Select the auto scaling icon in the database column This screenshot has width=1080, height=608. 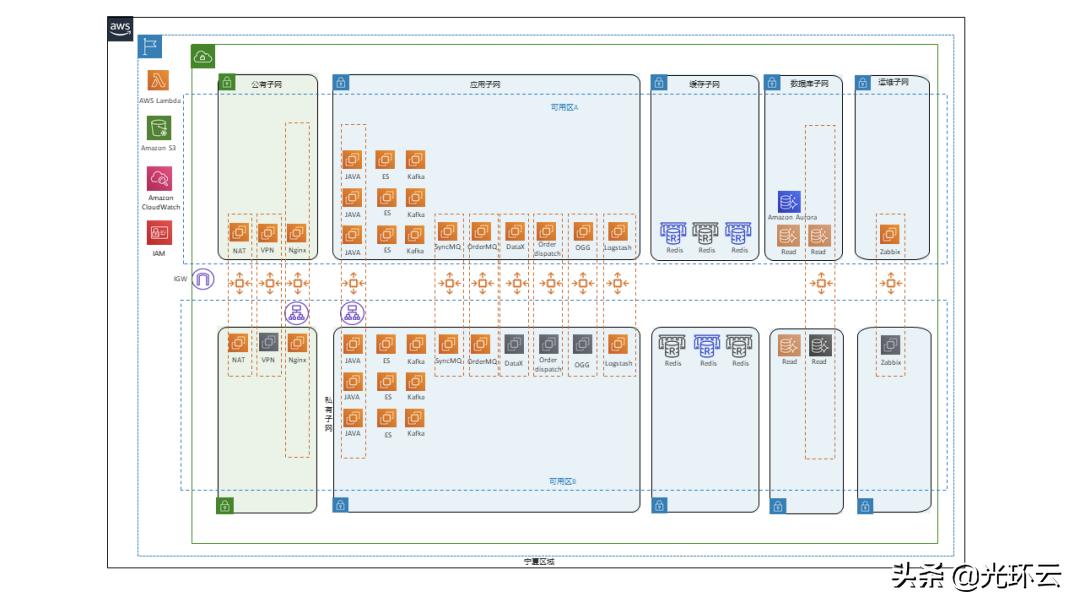[820, 283]
